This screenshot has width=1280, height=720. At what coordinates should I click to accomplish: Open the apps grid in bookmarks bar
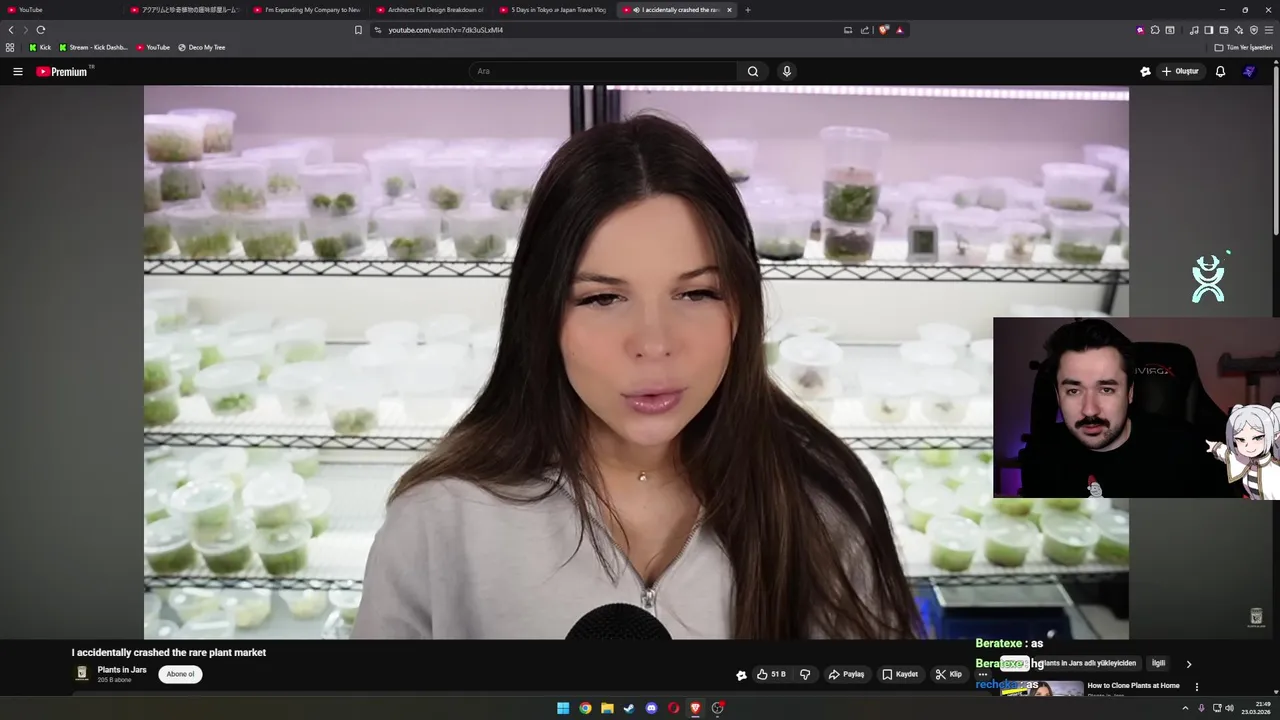tap(10, 47)
